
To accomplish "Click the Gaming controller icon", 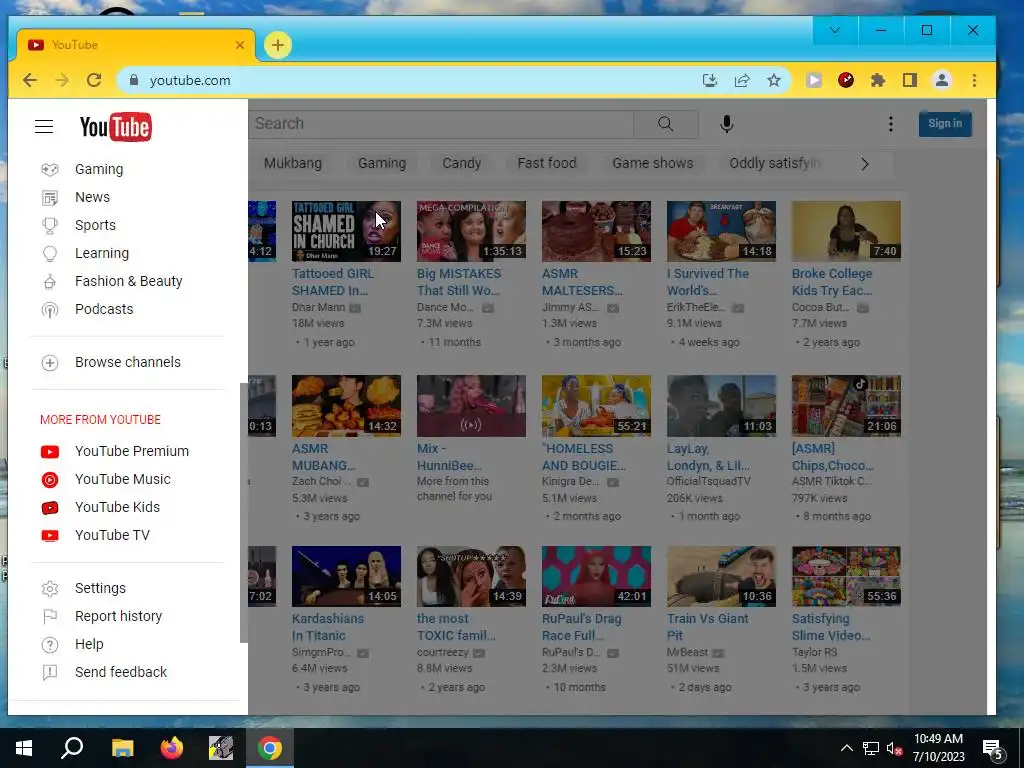I will click(x=50, y=170).
